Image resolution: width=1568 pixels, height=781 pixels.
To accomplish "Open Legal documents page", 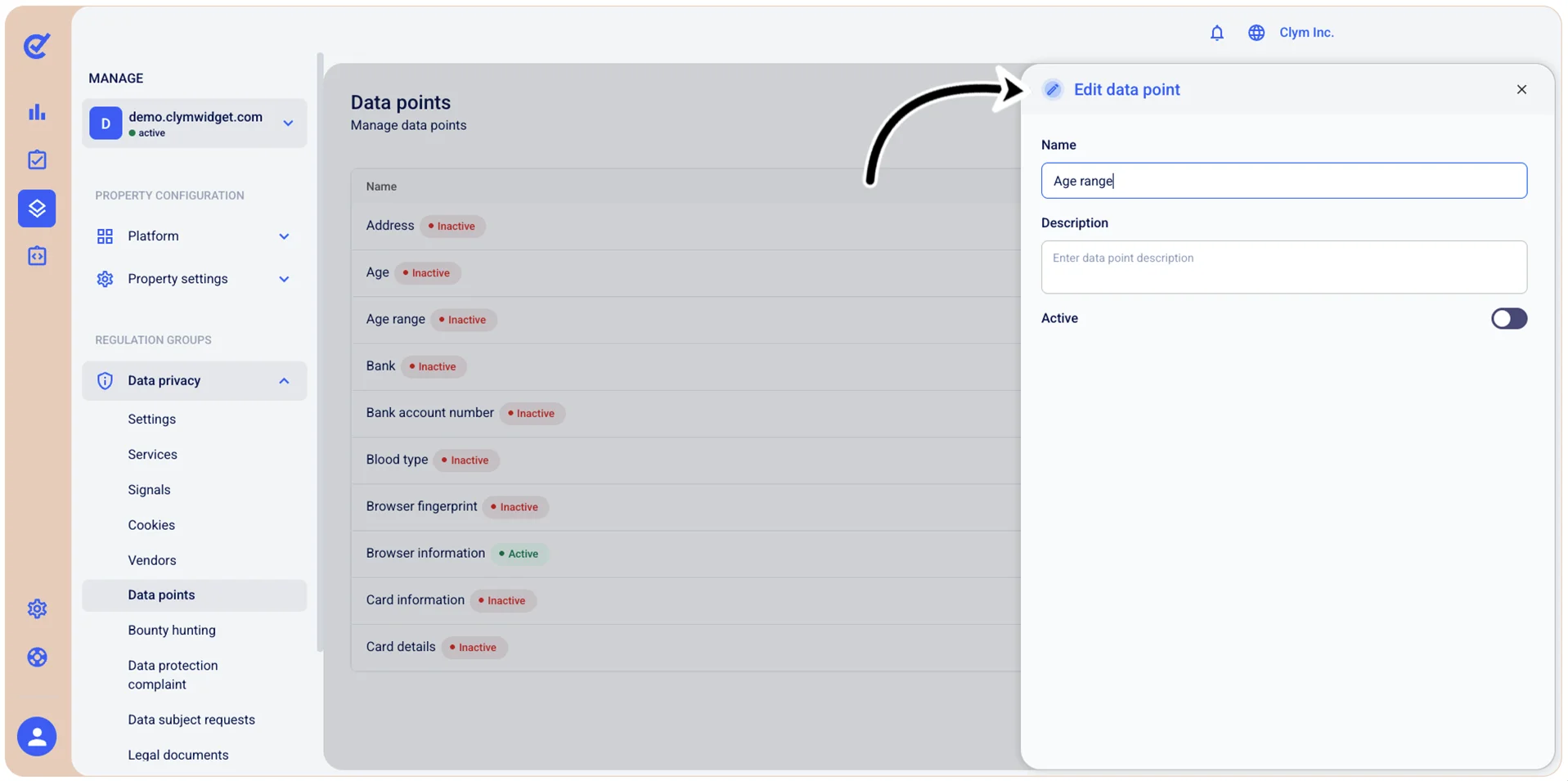I will pyautogui.click(x=178, y=755).
